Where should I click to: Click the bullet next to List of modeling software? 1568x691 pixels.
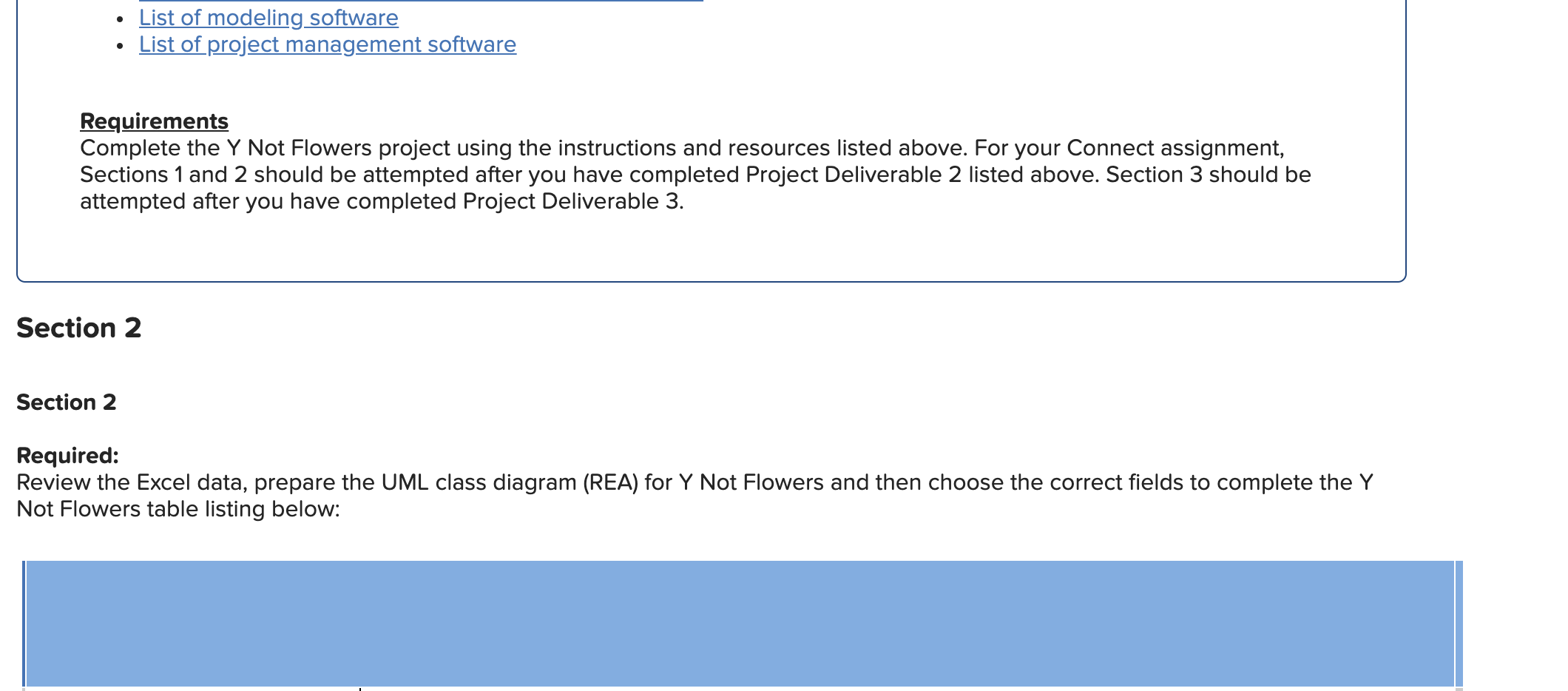click(x=118, y=20)
